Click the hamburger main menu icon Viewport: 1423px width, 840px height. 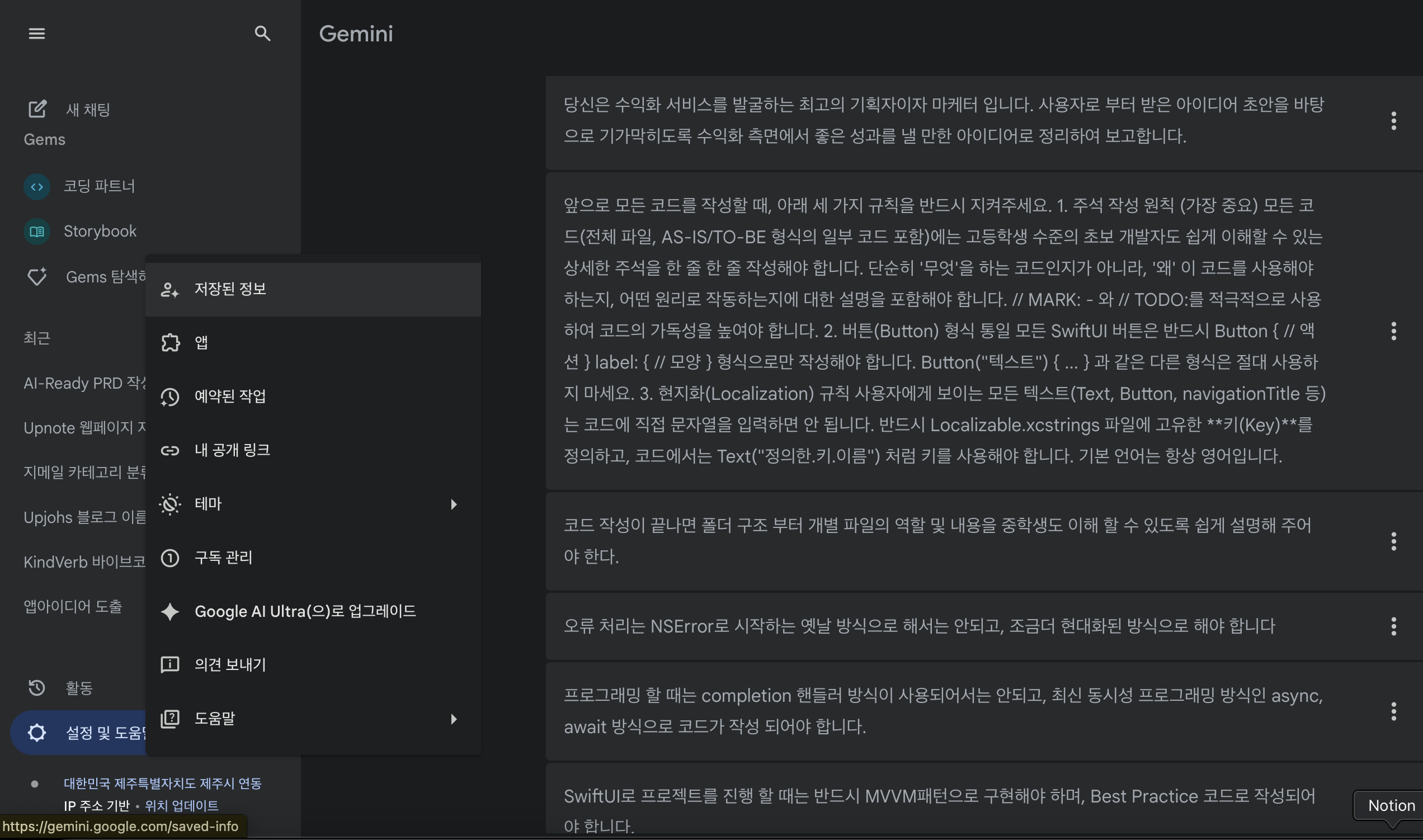(x=37, y=34)
